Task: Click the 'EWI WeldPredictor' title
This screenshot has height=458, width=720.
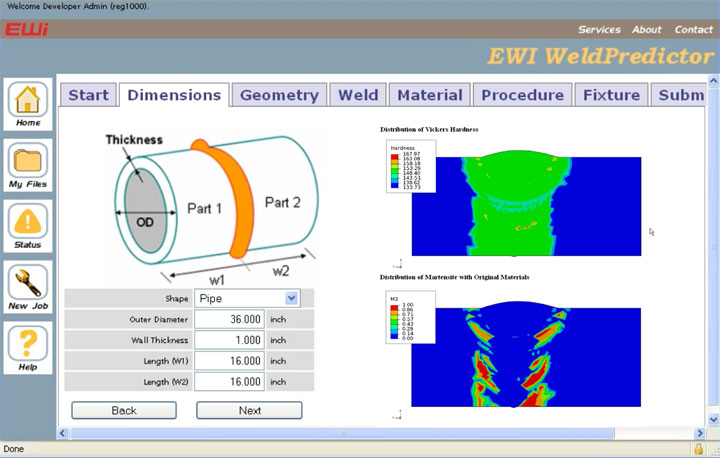Action: coord(601,56)
